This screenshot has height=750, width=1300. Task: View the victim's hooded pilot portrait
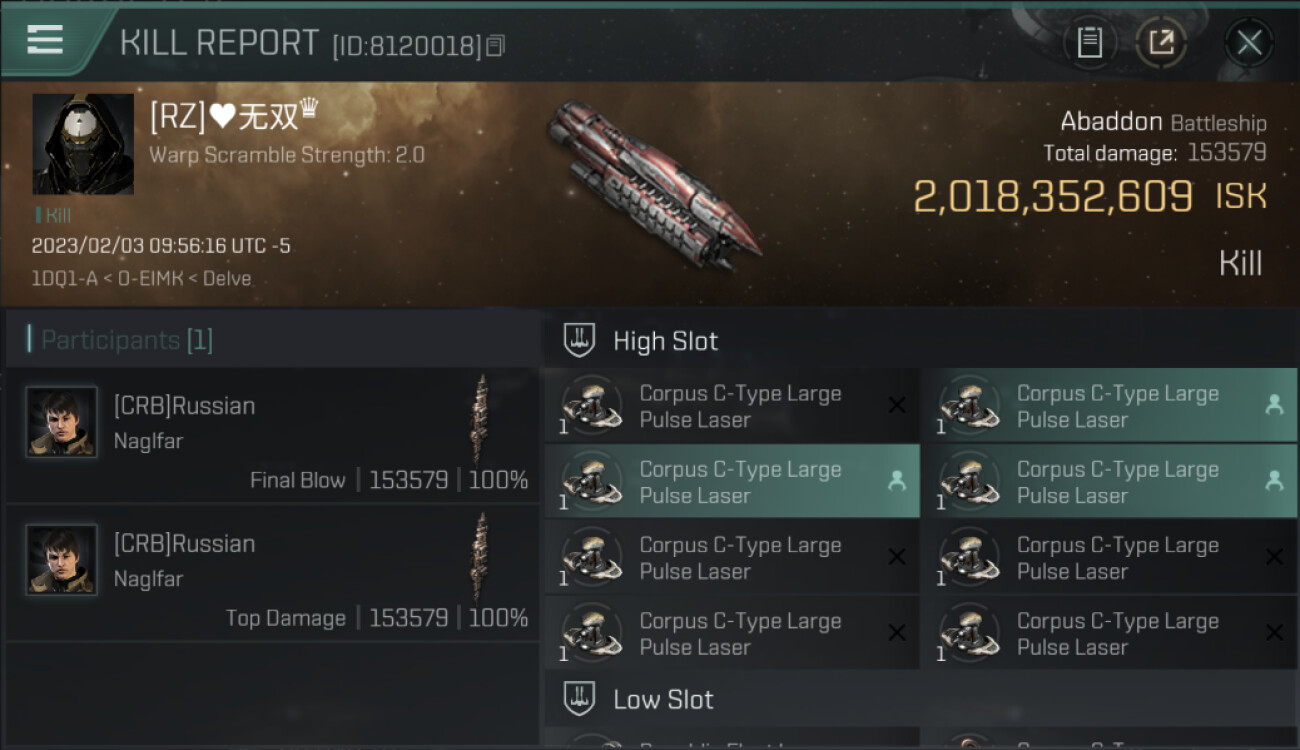tap(83, 144)
